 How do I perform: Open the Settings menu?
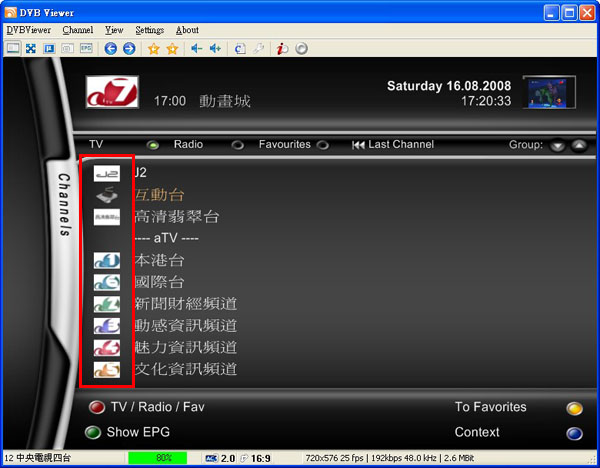(149, 30)
